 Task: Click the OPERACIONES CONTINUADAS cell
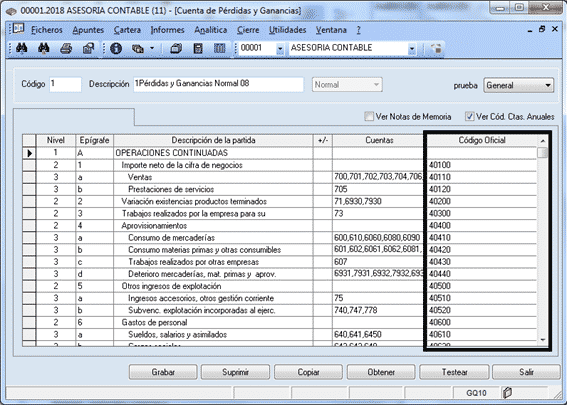(213, 153)
